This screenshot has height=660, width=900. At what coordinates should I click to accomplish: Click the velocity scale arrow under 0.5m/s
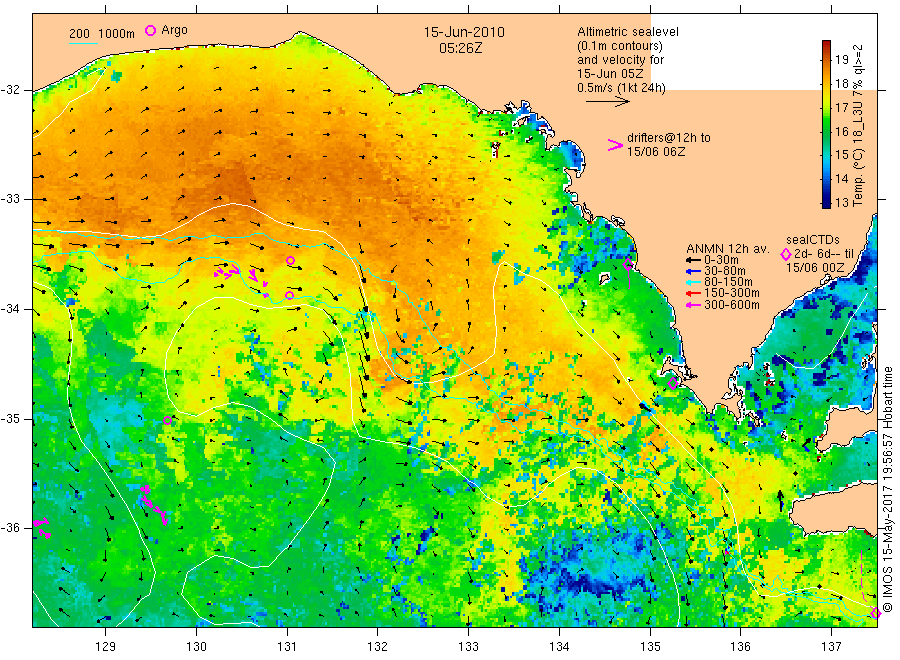(x=608, y=102)
